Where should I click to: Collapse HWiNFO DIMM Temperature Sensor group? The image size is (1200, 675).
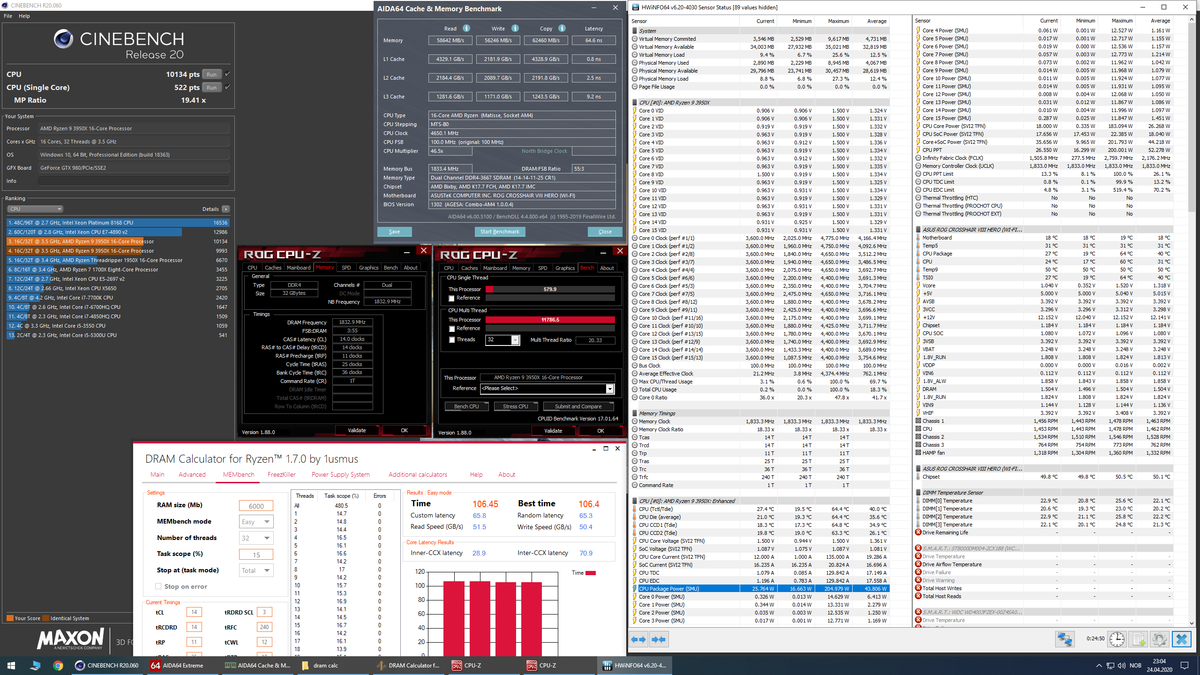[918, 492]
